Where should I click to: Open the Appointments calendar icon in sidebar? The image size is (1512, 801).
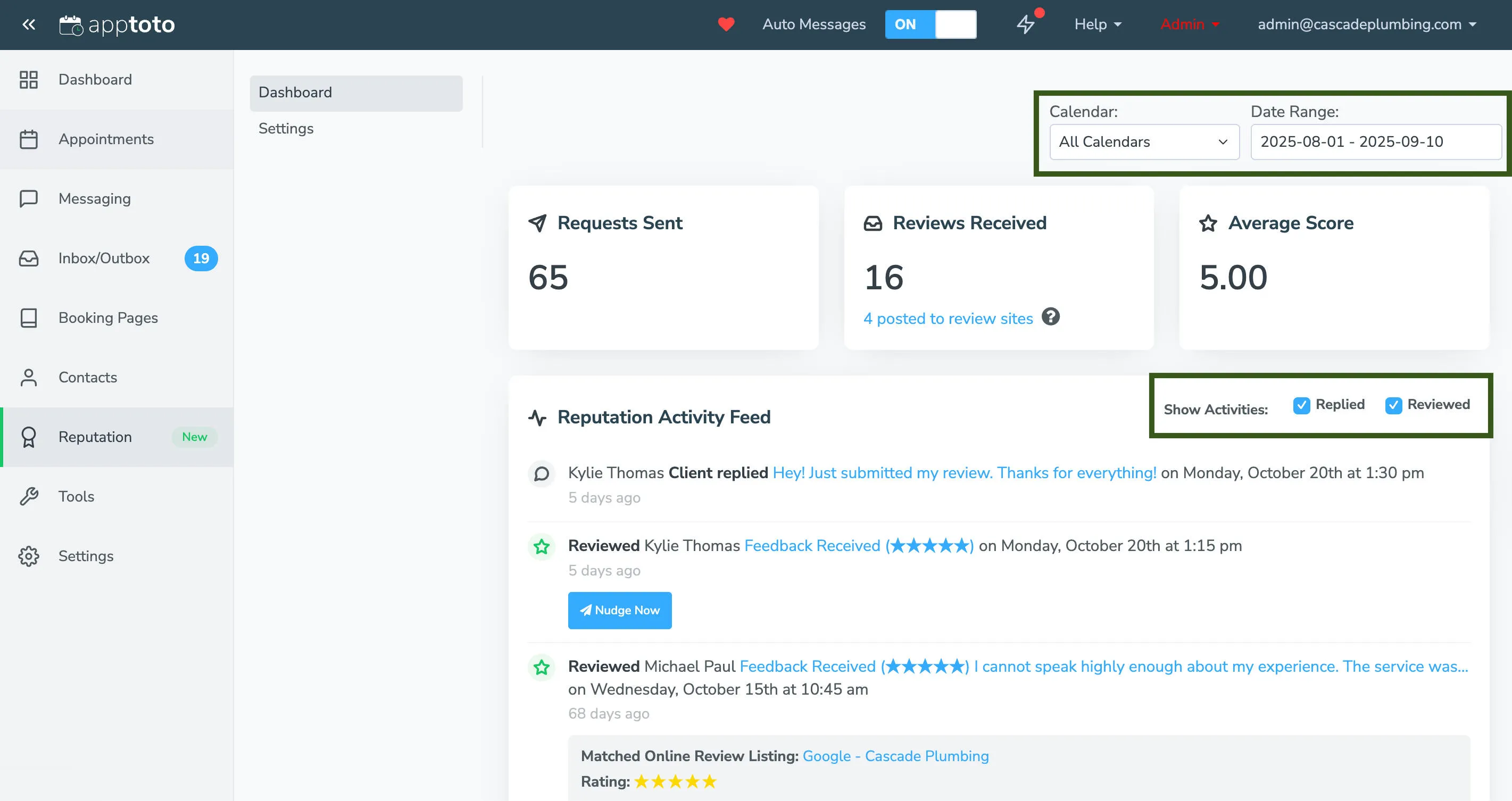coord(29,139)
